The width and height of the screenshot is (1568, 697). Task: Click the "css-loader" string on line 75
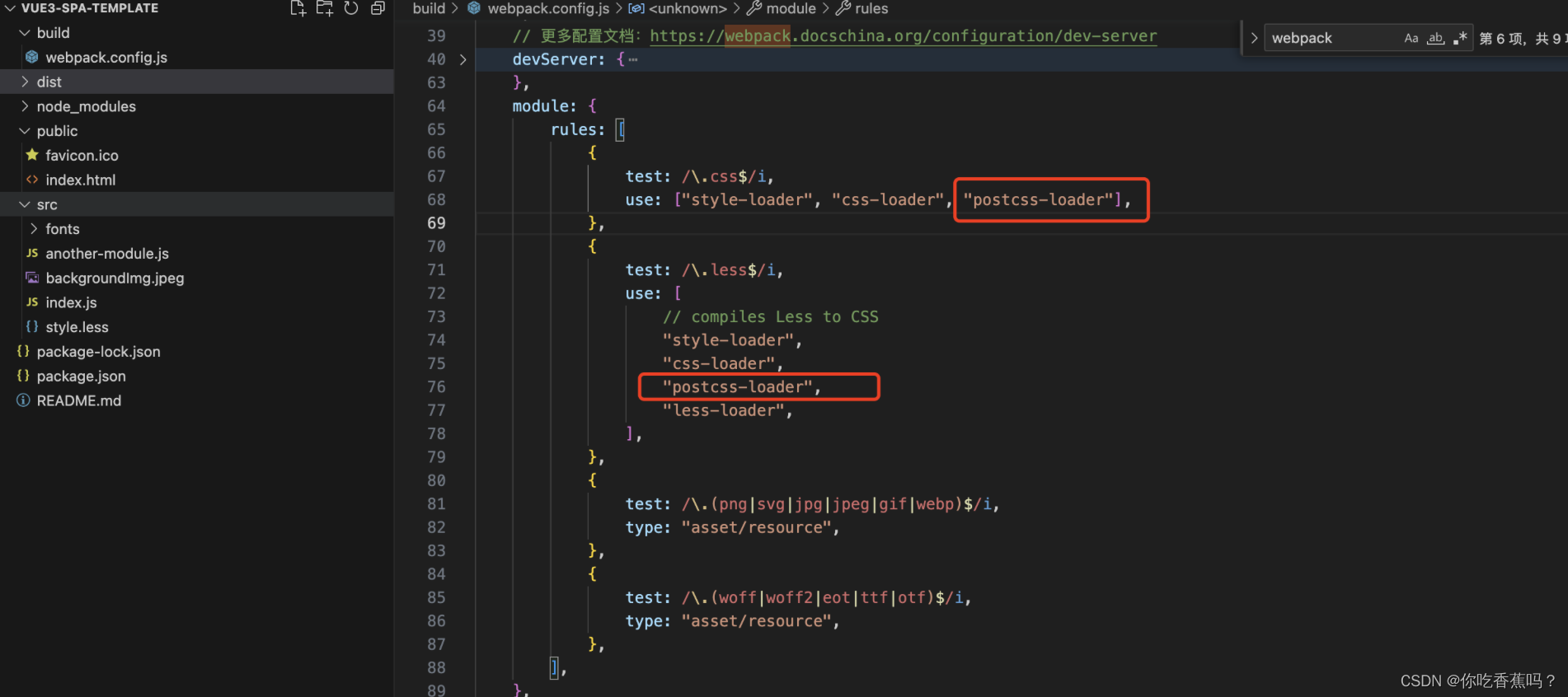coord(718,363)
